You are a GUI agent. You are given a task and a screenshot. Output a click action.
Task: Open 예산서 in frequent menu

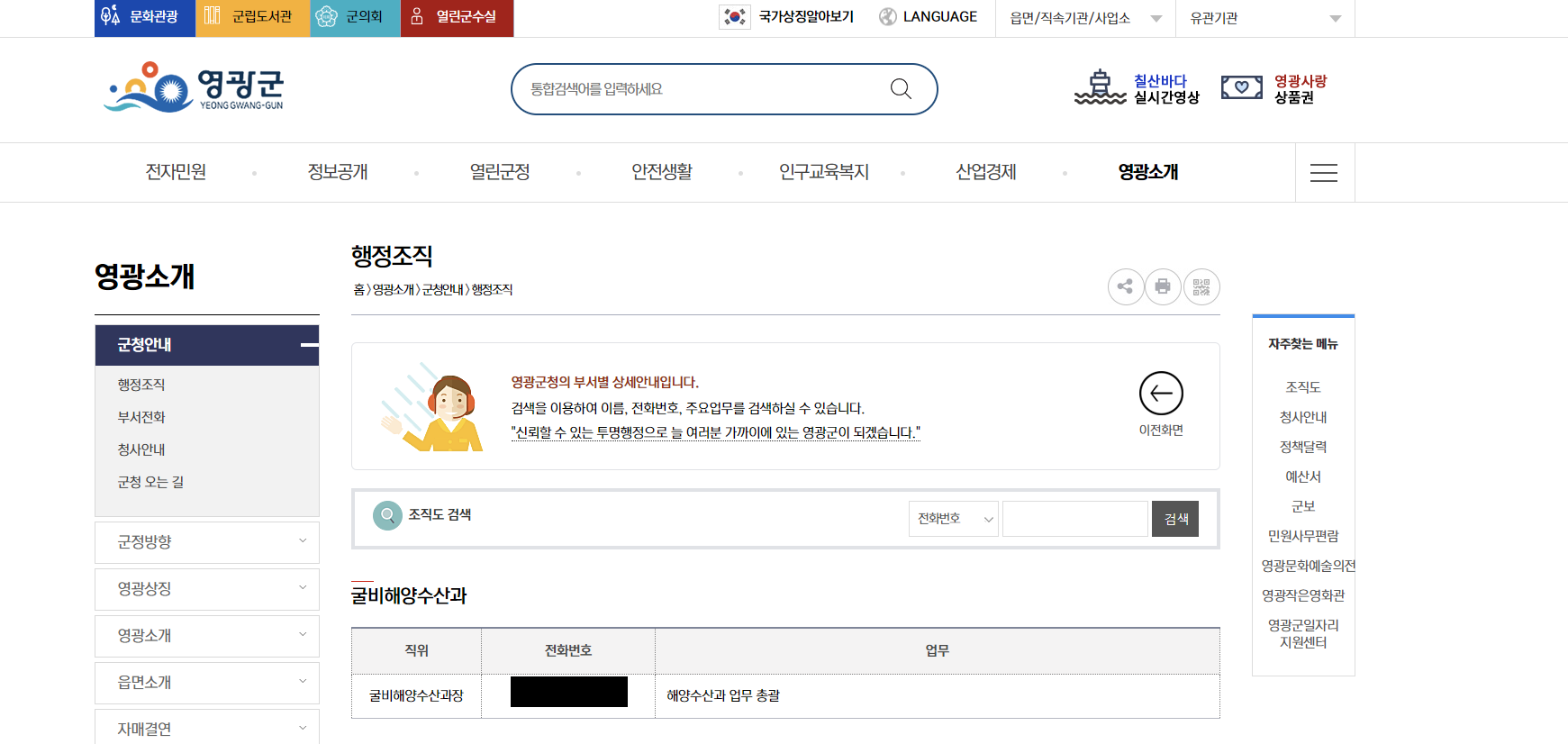(1303, 476)
